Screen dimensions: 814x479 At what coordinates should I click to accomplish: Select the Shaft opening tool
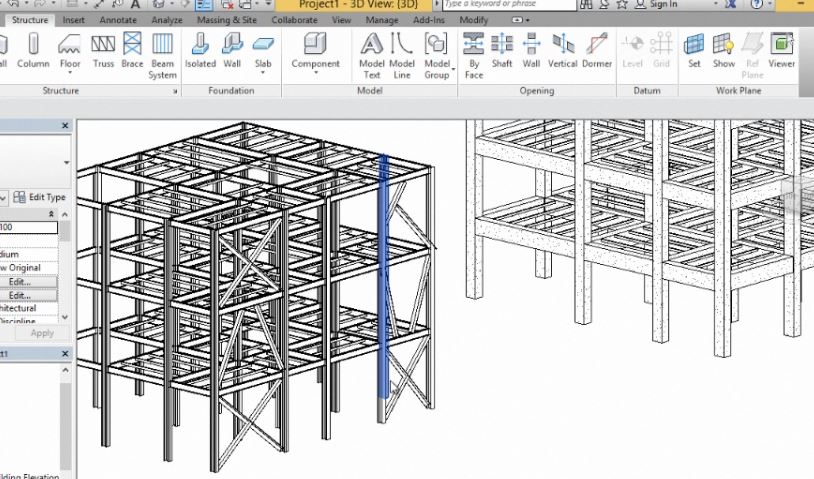click(x=502, y=50)
